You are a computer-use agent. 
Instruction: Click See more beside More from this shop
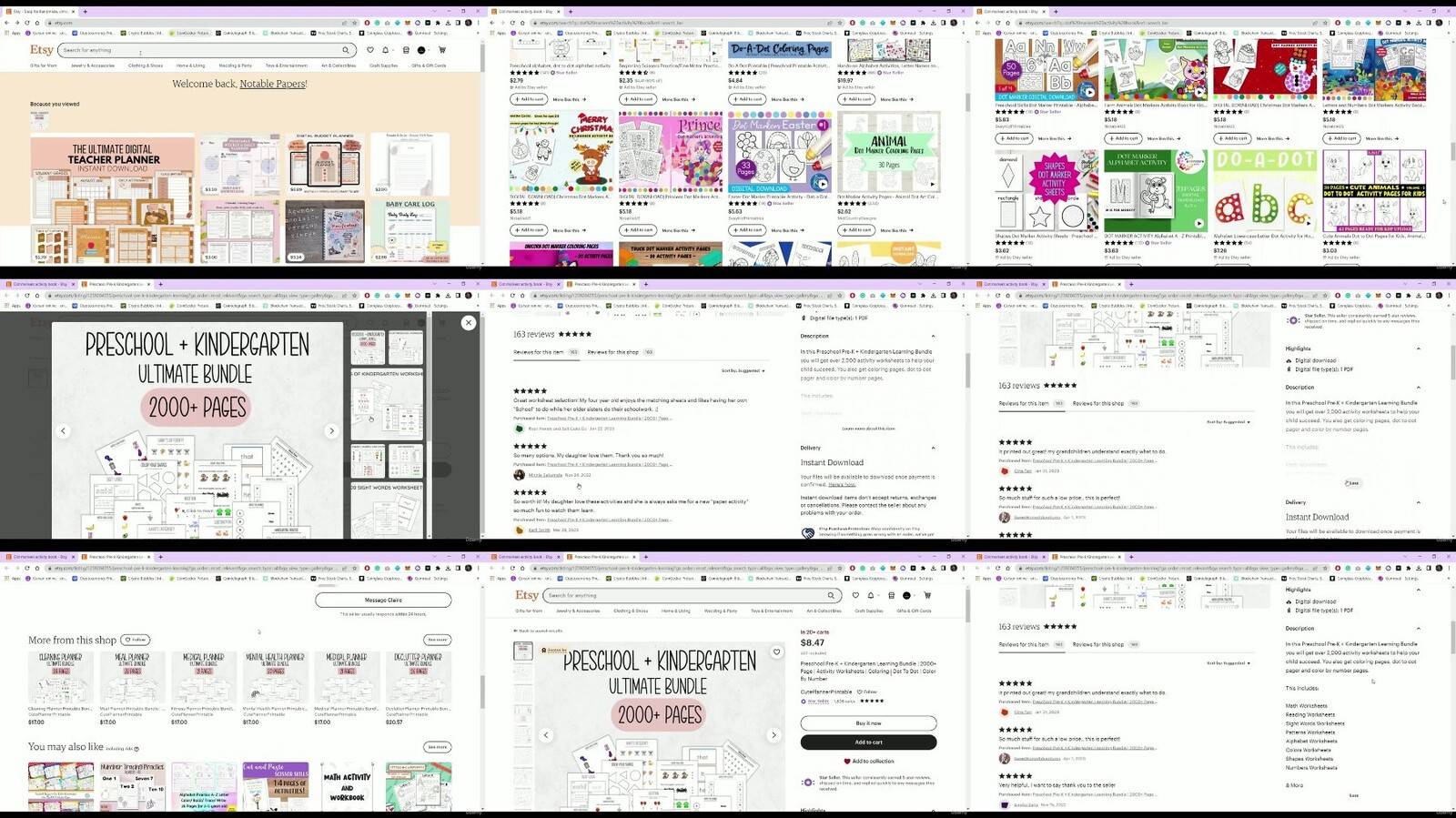[438, 640]
